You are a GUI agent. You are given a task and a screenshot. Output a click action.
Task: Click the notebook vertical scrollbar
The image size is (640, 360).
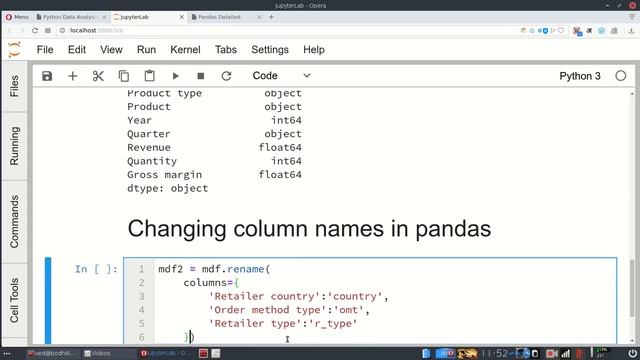(632, 288)
